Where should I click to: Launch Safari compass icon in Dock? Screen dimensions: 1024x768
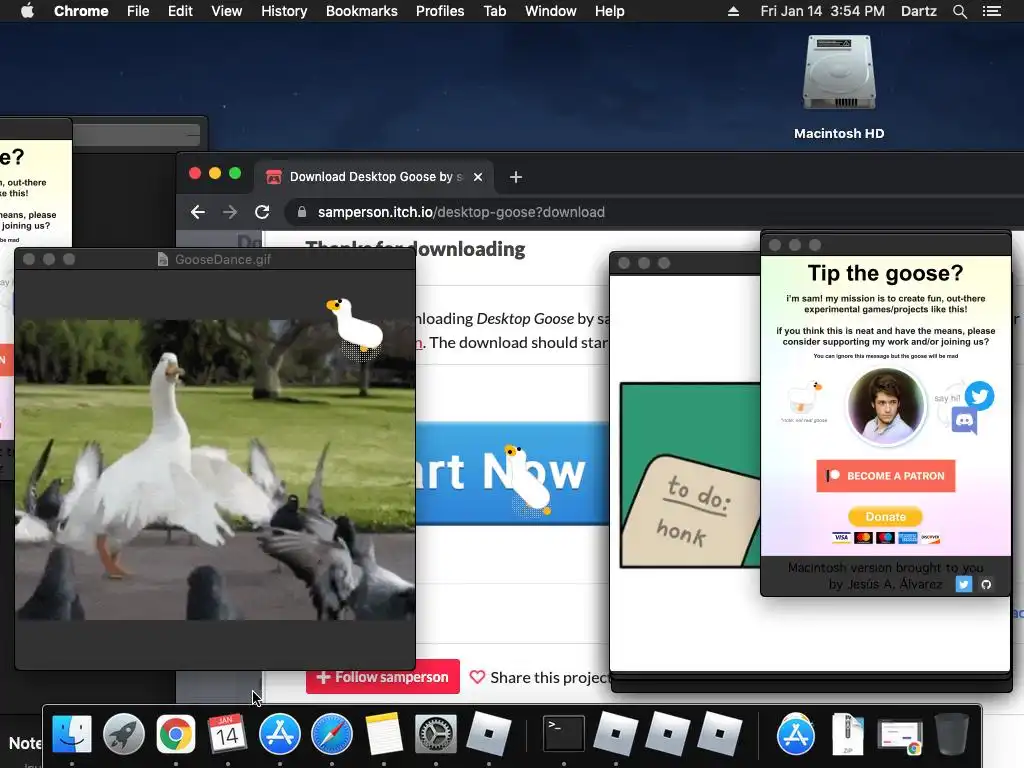332,734
